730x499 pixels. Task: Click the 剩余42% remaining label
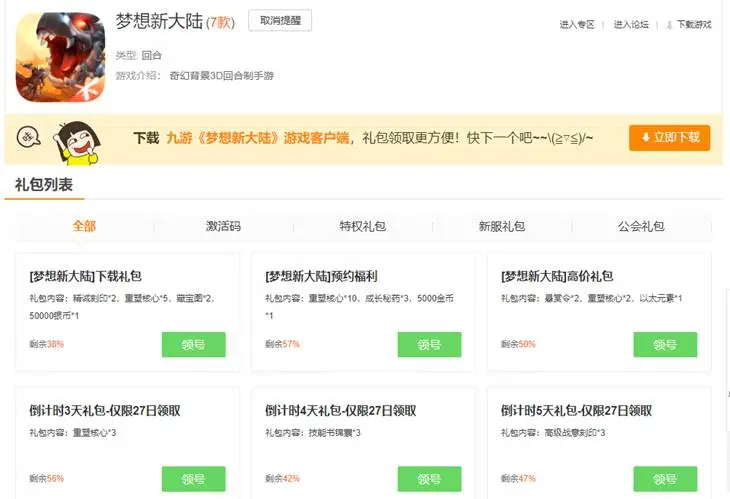coord(283,478)
